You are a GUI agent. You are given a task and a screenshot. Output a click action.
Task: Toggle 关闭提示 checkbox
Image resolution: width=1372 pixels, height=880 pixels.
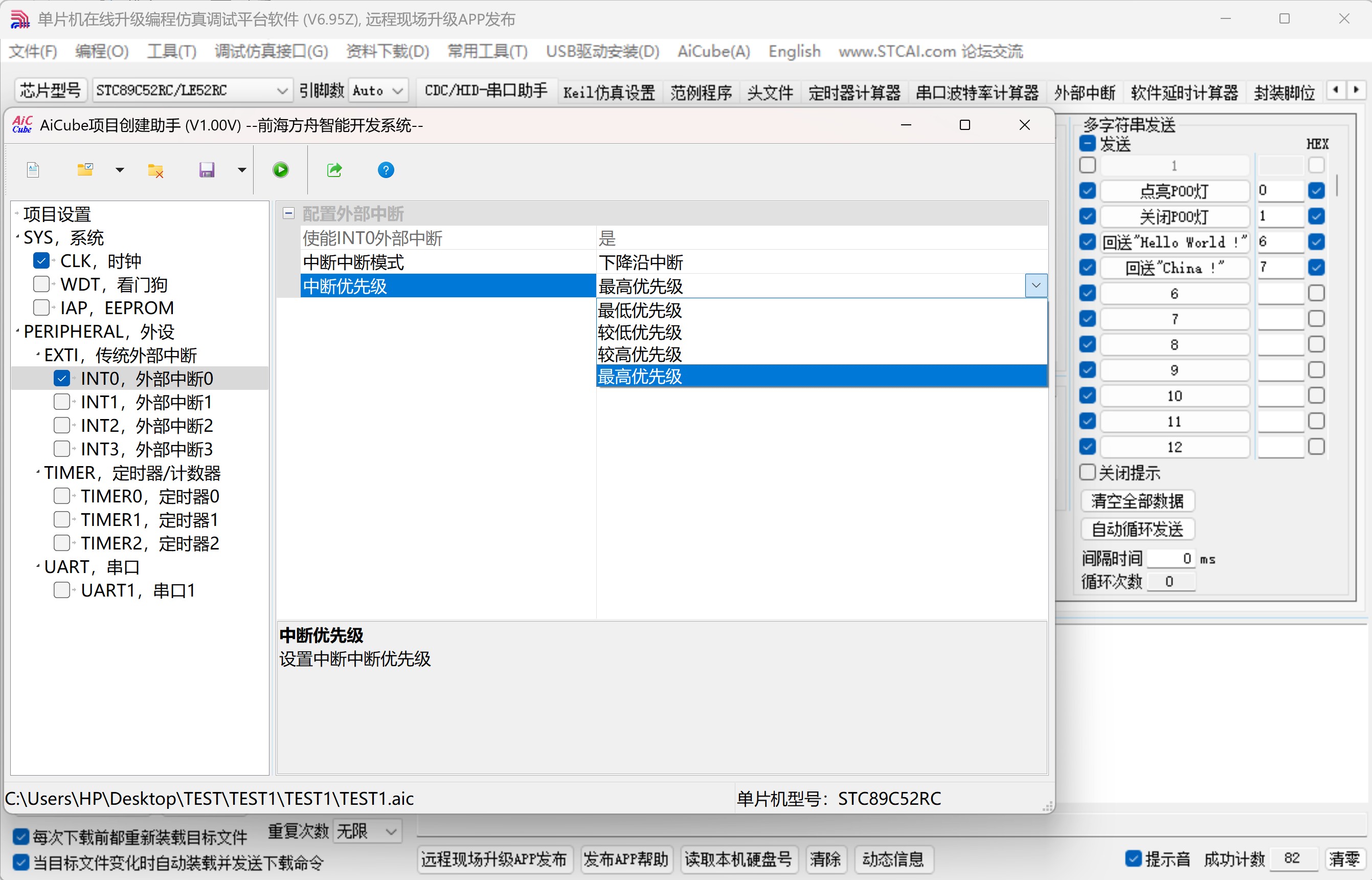[x=1087, y=472]
